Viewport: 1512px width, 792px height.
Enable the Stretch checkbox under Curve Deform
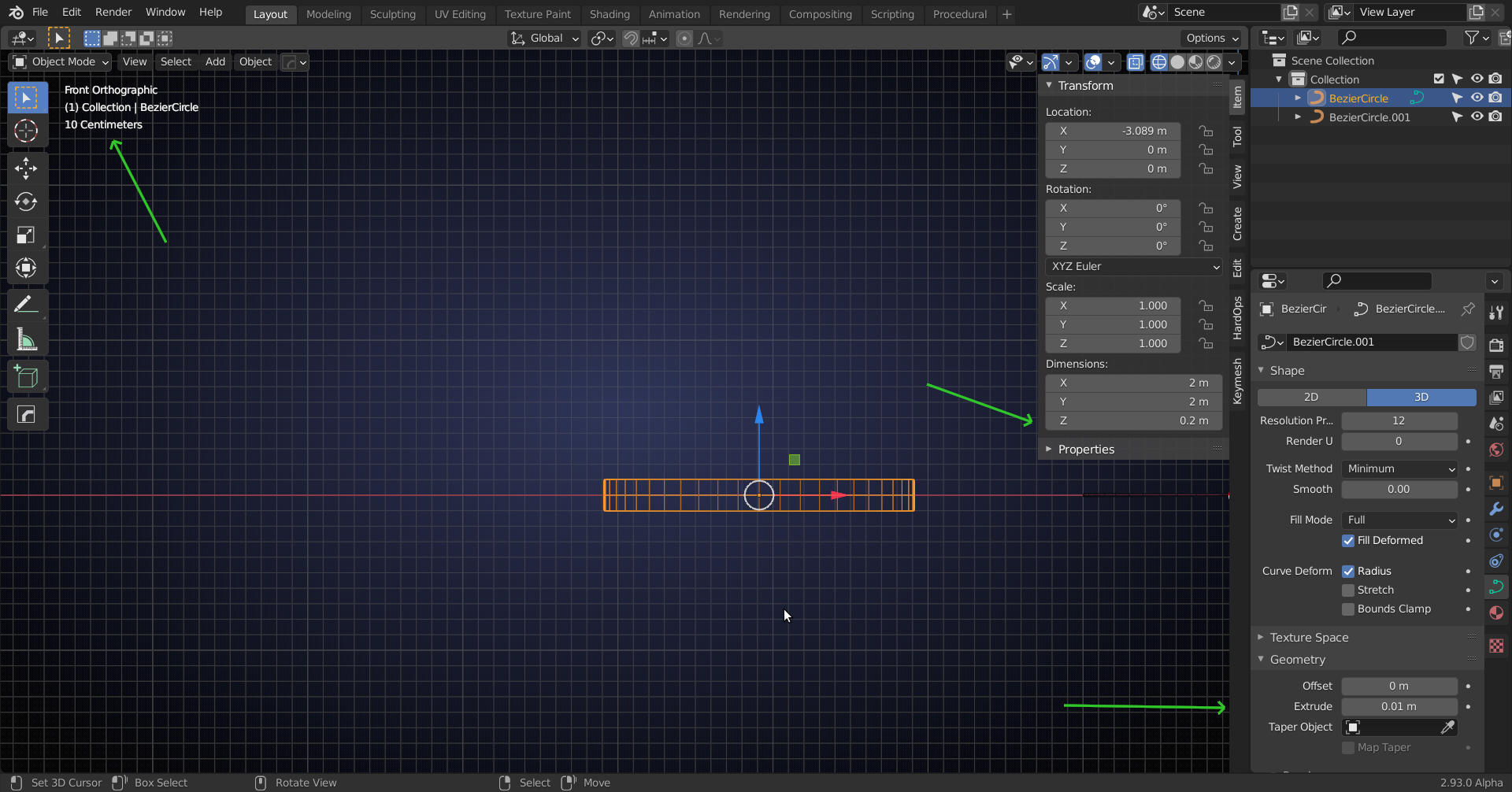(x=1350, y=590)
